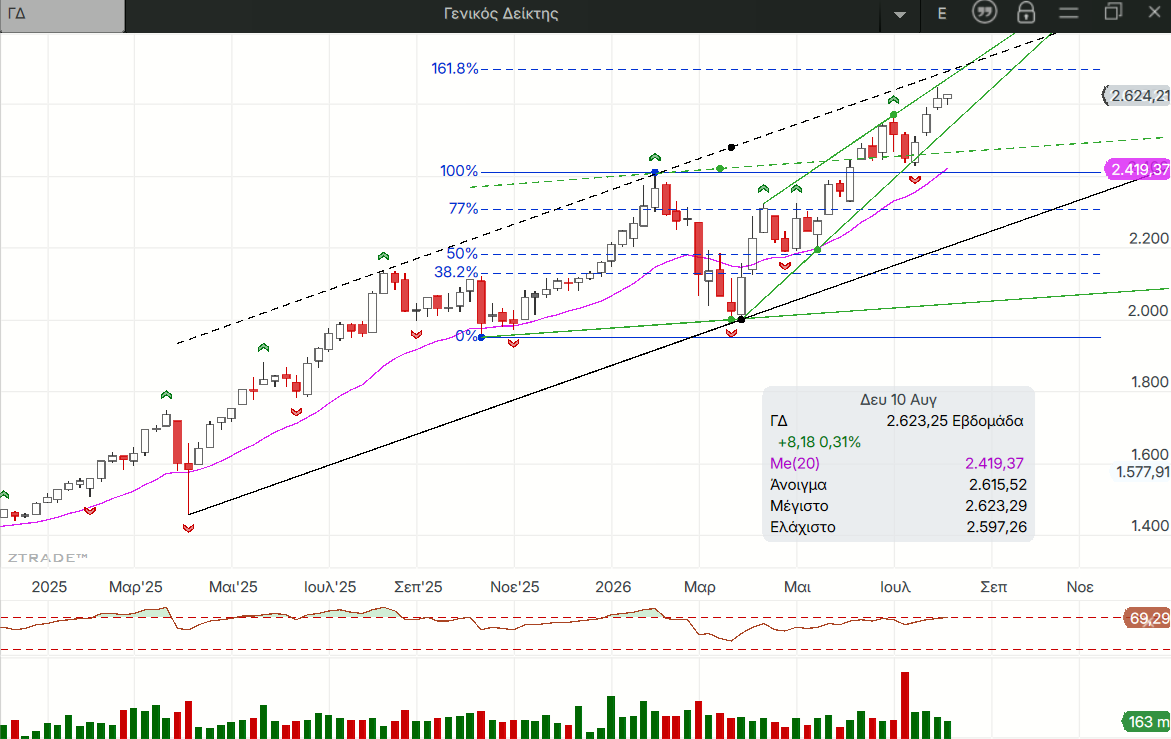Click the Με(20) moving average label

(x=795, y=464)
